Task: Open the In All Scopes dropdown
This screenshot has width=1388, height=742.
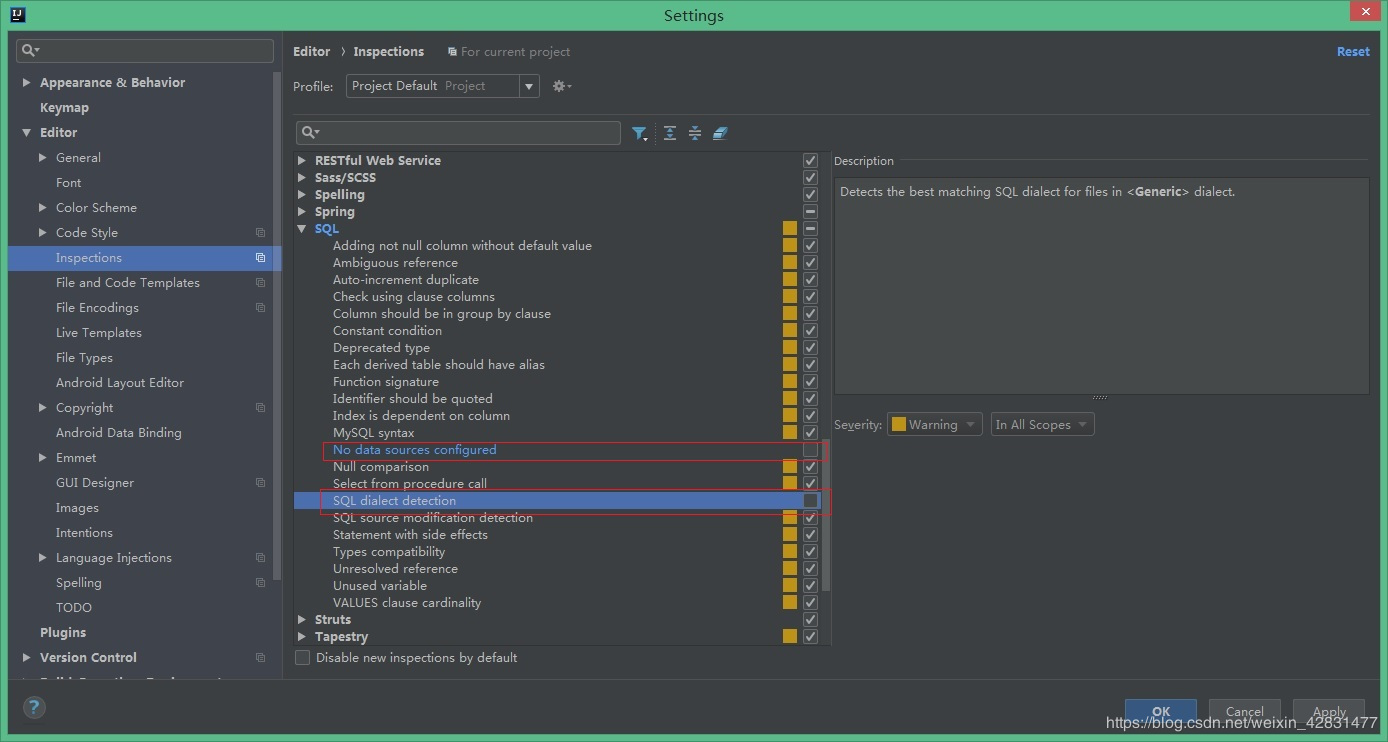Action: pos(1042,425)
